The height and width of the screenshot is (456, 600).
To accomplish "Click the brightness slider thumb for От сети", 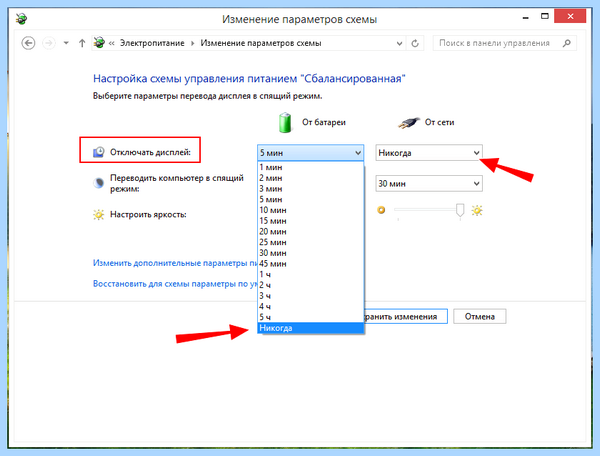I will pos(460,210).
